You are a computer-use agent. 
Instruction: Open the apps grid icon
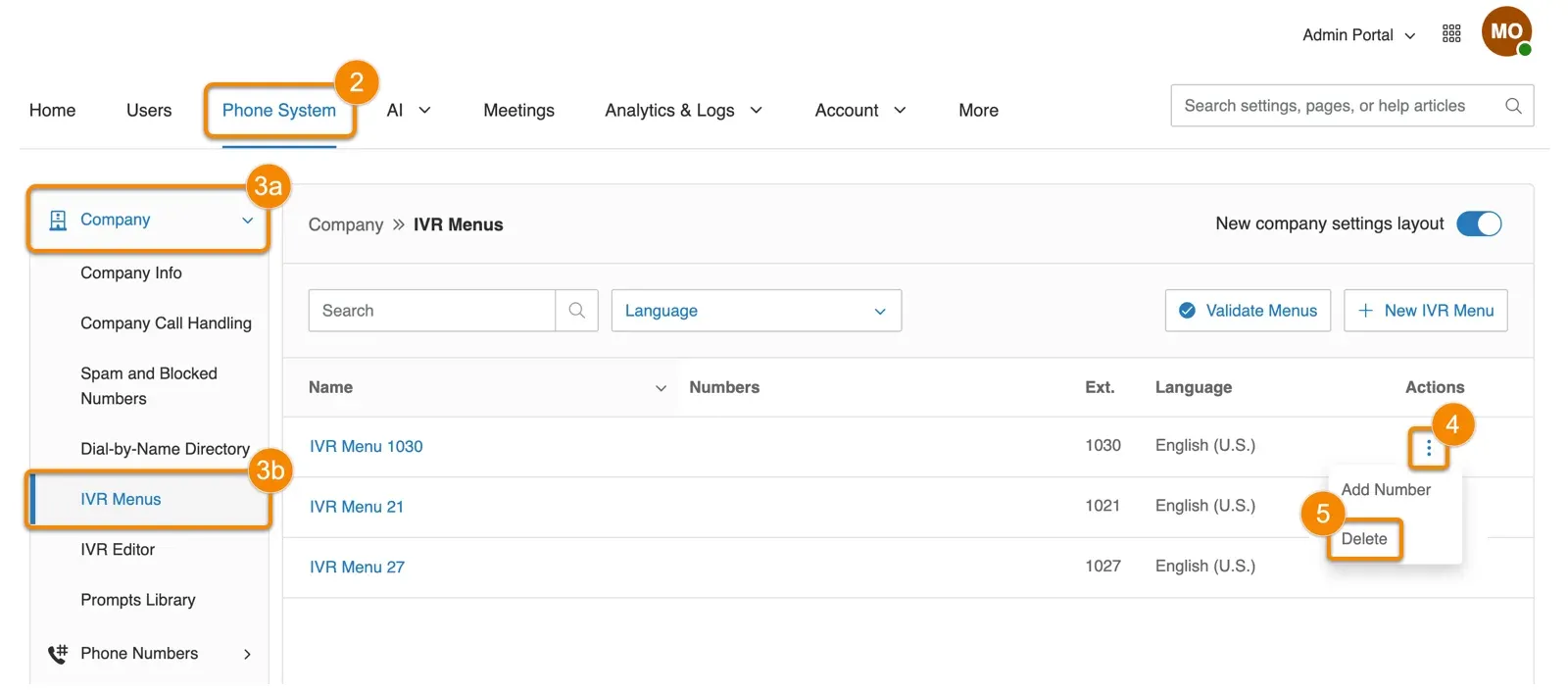pyautogui.click(x=1451, y=34)
